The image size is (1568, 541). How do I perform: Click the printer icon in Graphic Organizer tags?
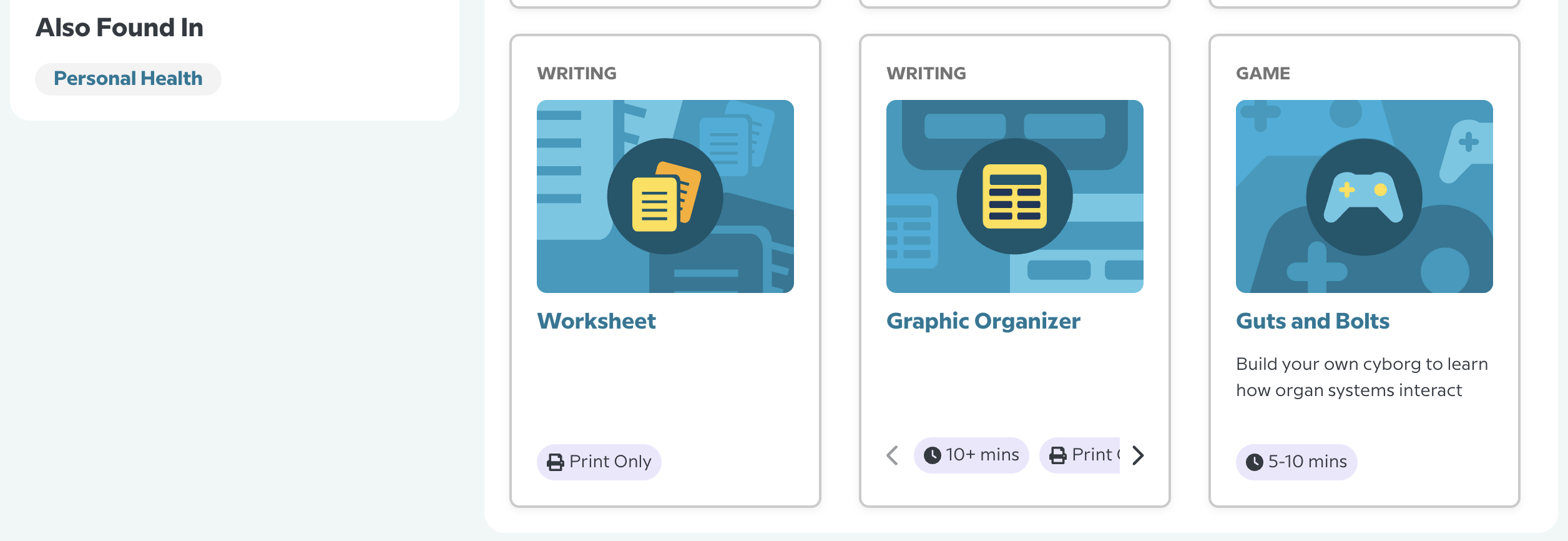click(x=1057, y=455)
